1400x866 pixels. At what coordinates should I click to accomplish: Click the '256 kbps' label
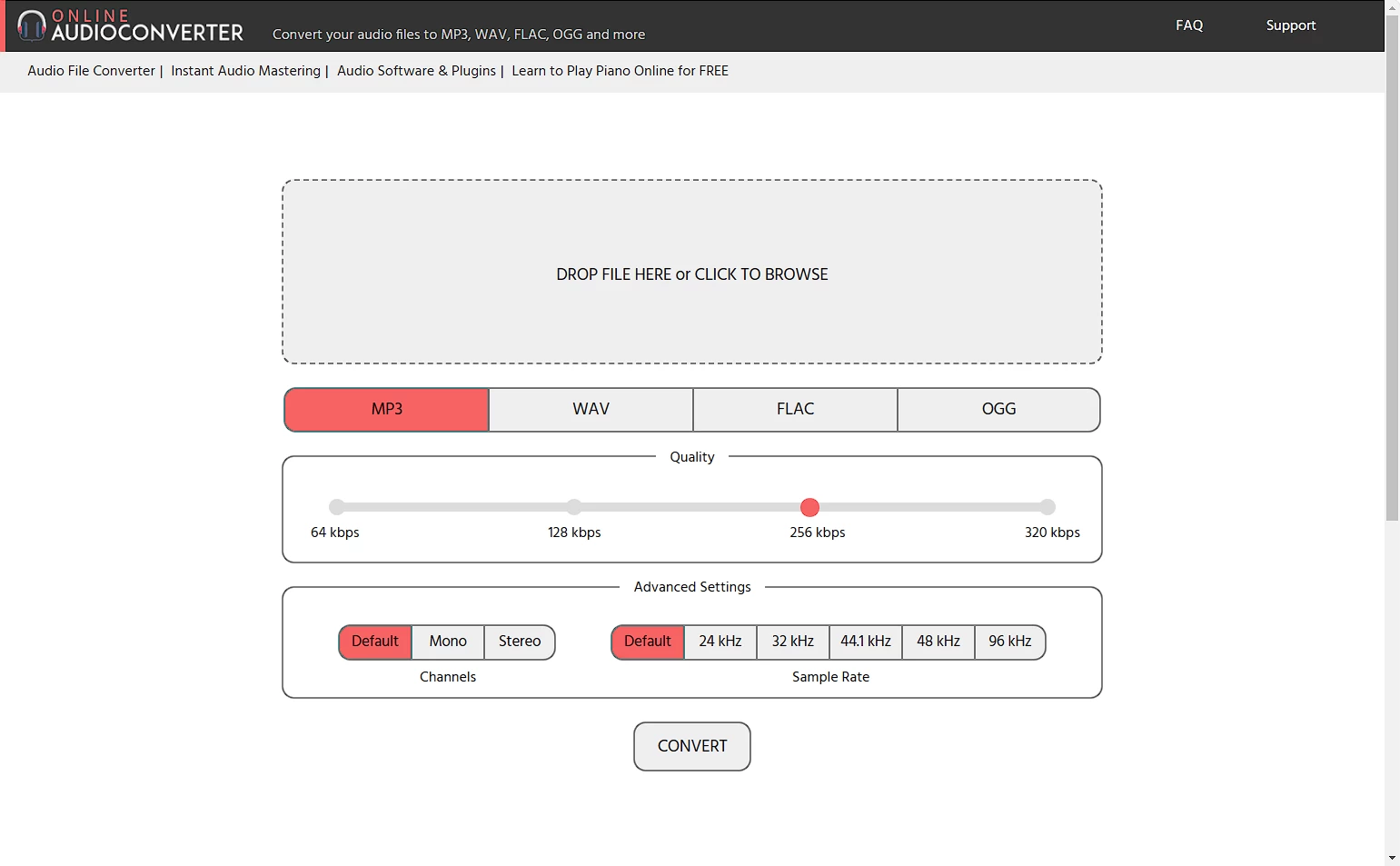coord(818,533)
